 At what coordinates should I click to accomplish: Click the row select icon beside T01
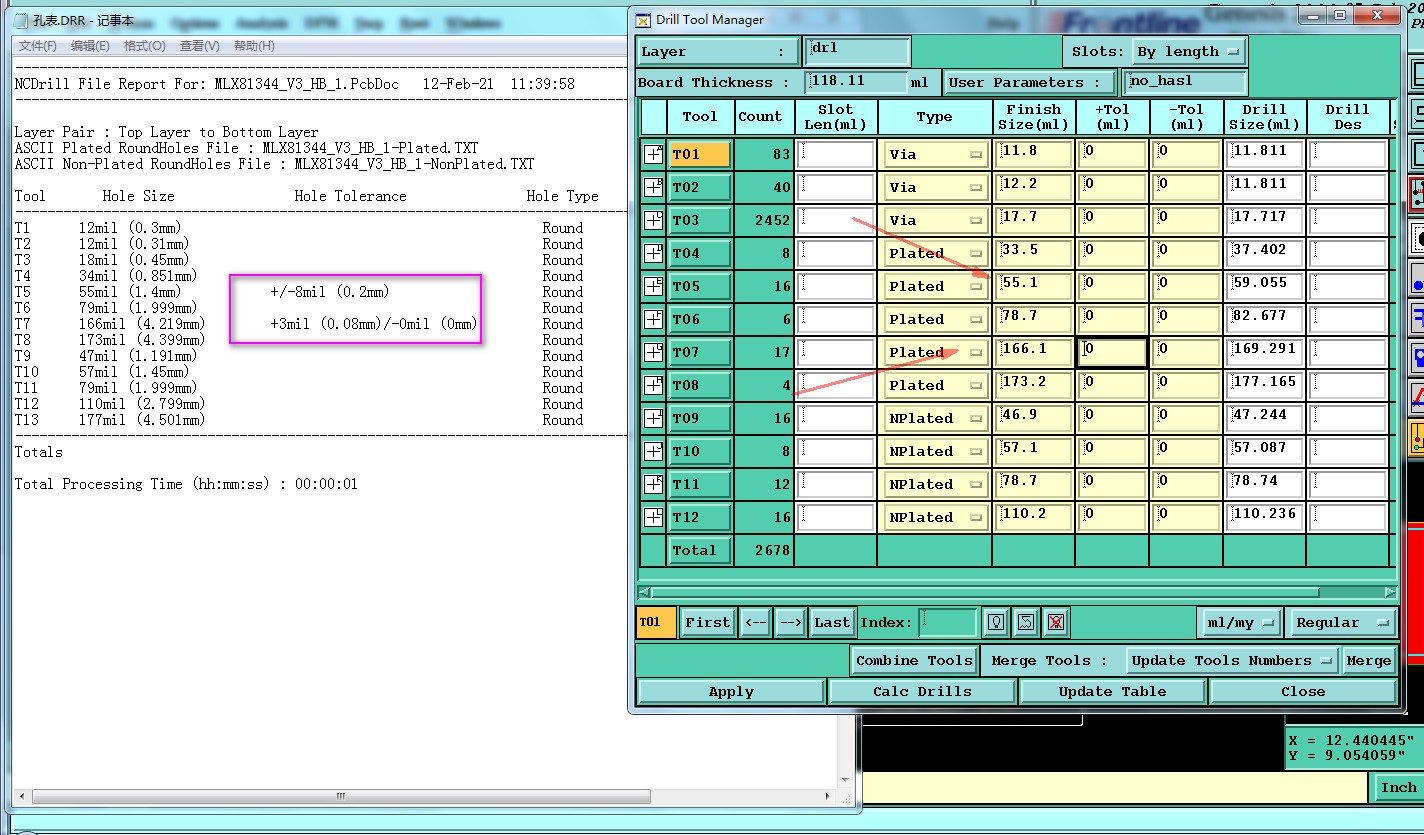click(x=653, y=154)
